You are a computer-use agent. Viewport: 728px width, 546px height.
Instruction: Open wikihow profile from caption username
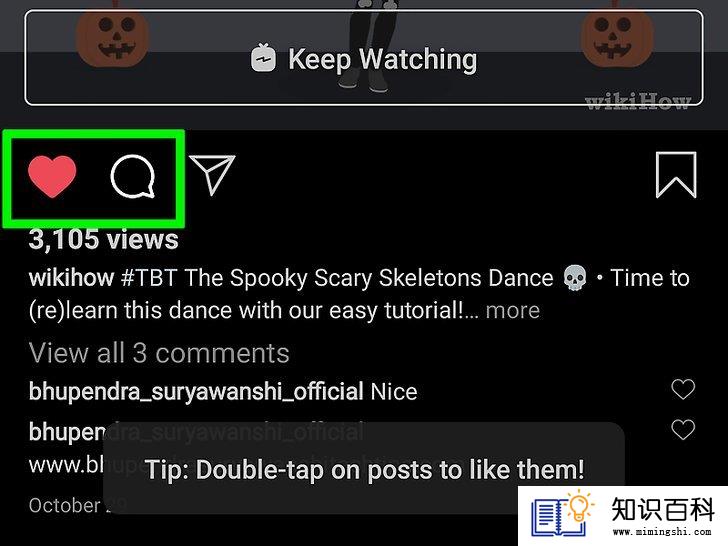(71, 278)
